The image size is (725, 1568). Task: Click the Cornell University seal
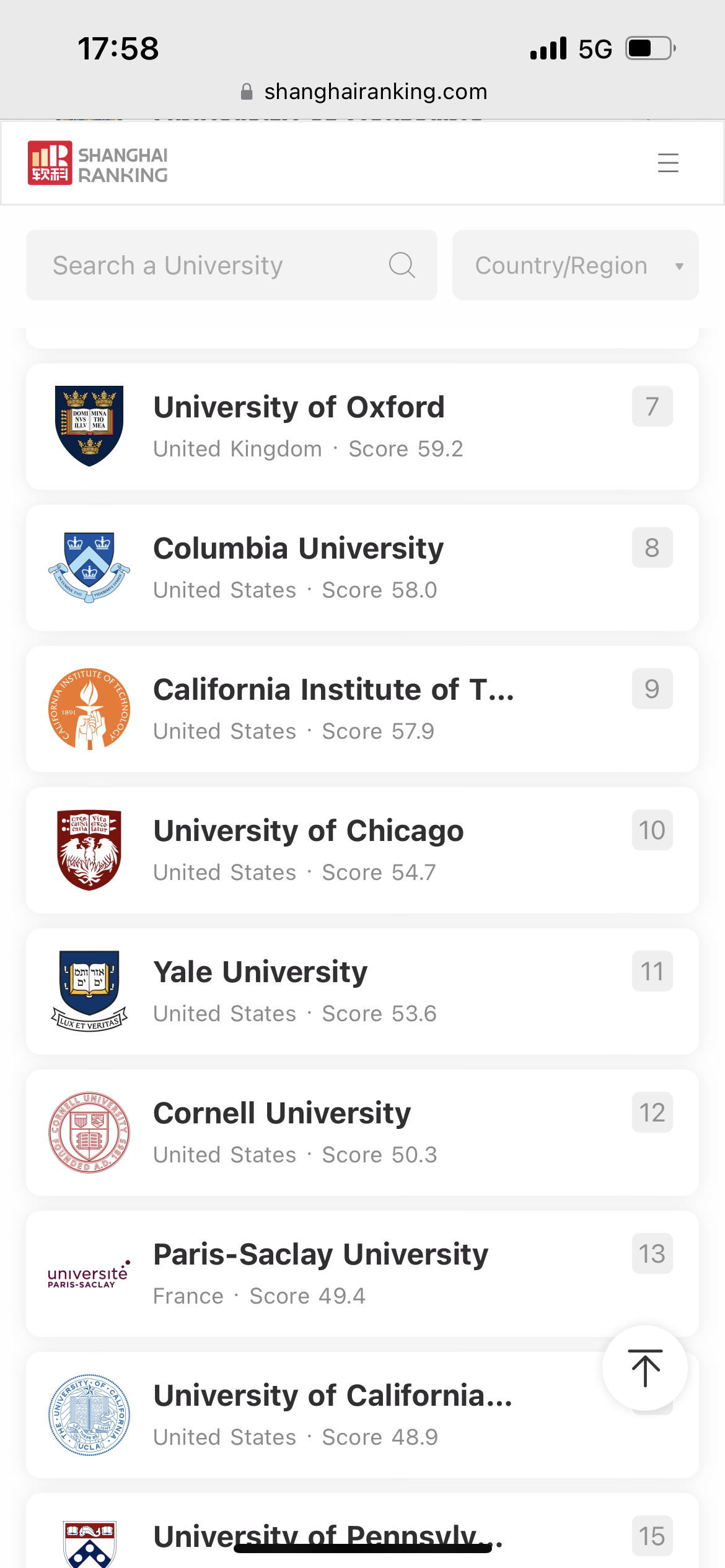pyautogui.click(x=89, y=1132)
